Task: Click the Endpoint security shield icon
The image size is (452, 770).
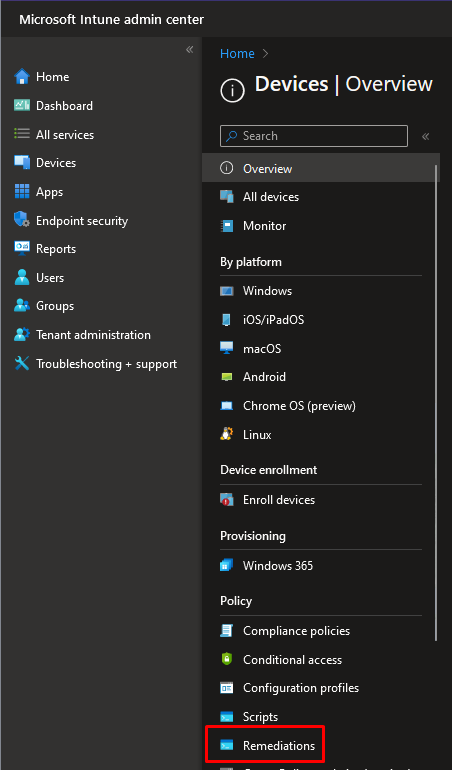Action: coord(22,220)
